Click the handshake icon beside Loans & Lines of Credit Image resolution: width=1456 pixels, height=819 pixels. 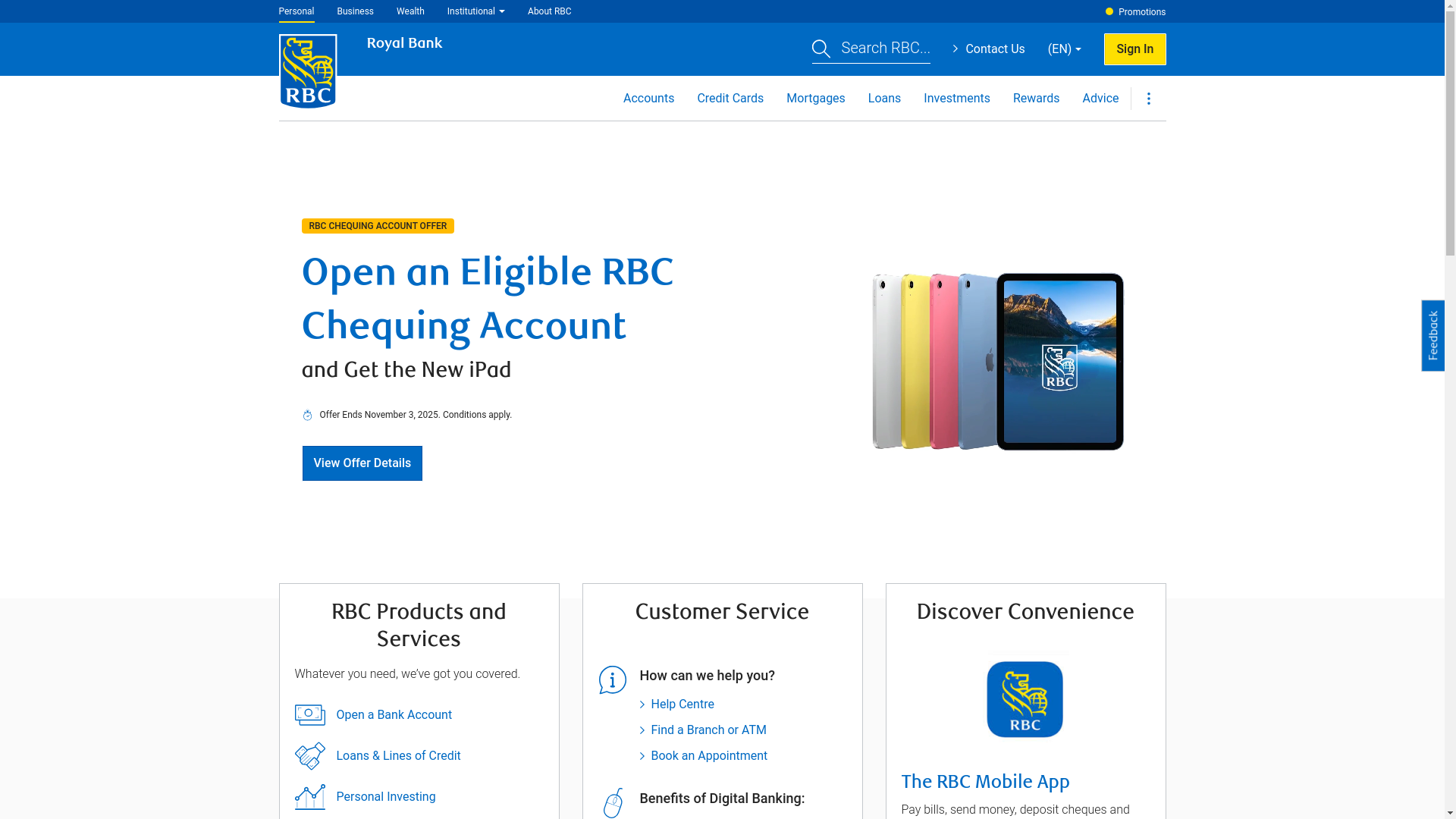pos(309,756)
